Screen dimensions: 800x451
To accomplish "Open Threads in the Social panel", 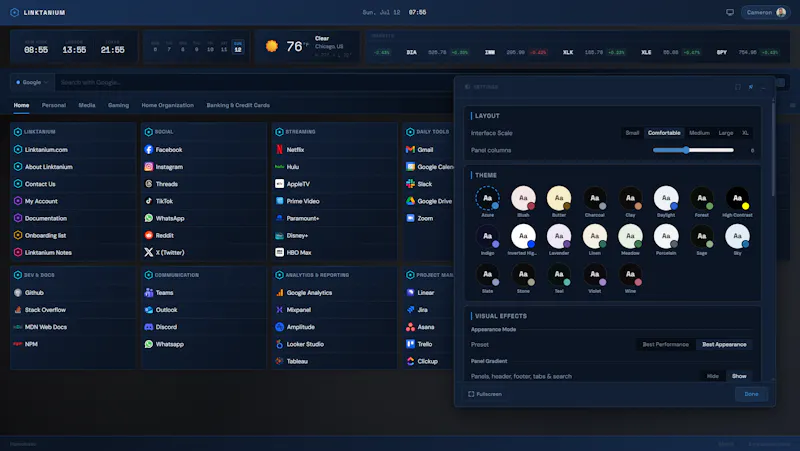I will [x=161, y=184].
